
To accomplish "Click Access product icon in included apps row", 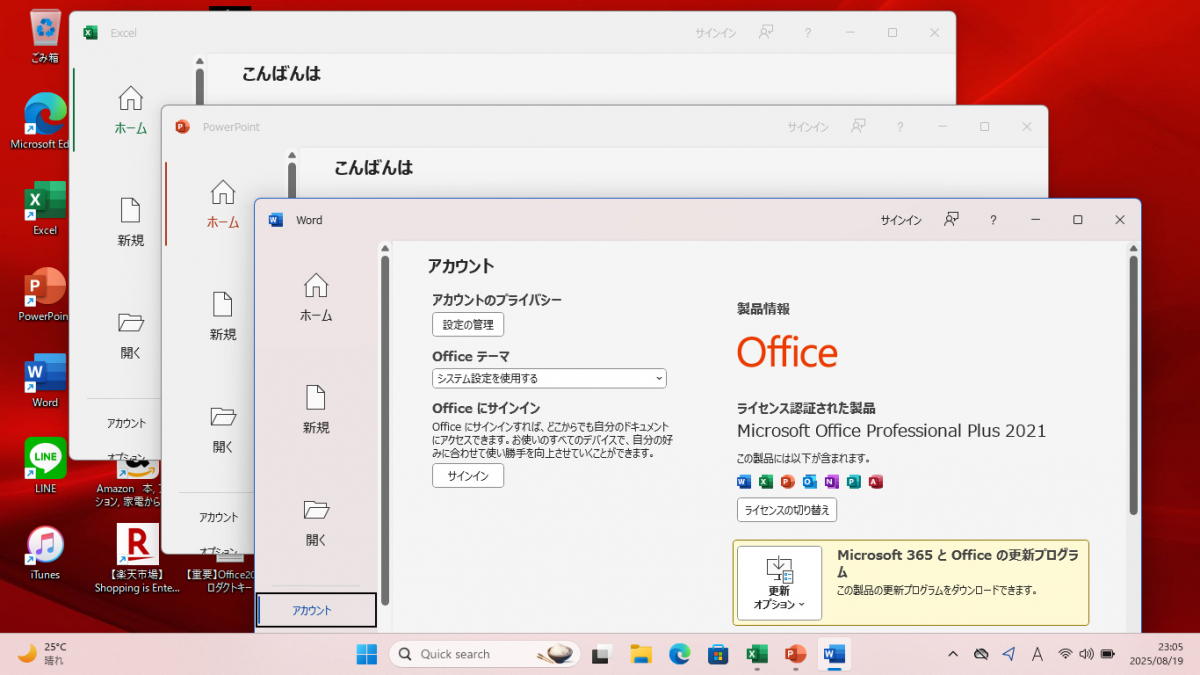I will pos(876,482).
